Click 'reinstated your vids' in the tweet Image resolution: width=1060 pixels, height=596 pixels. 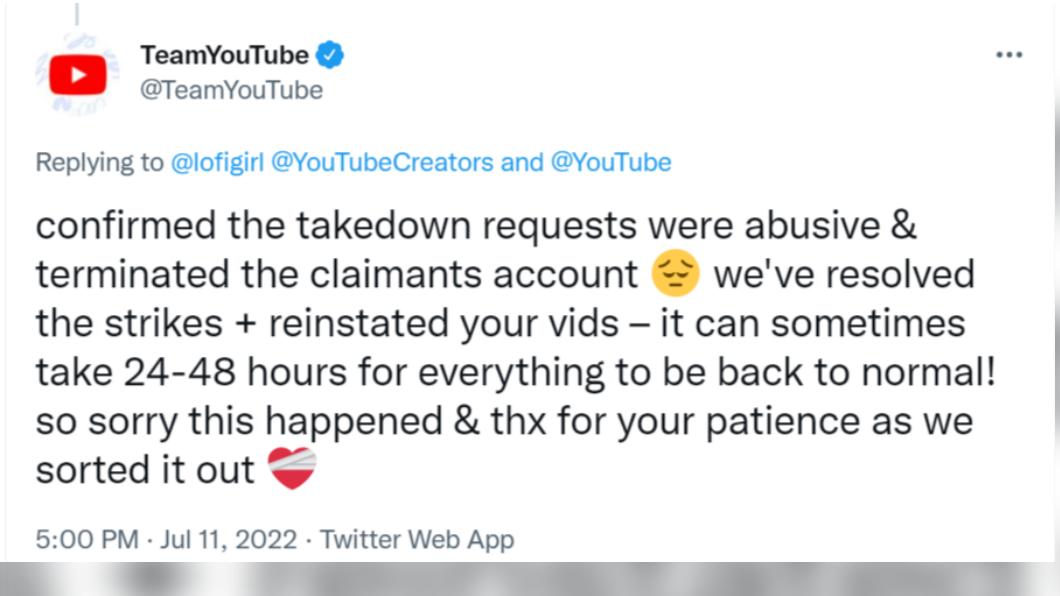pos(443,323)
